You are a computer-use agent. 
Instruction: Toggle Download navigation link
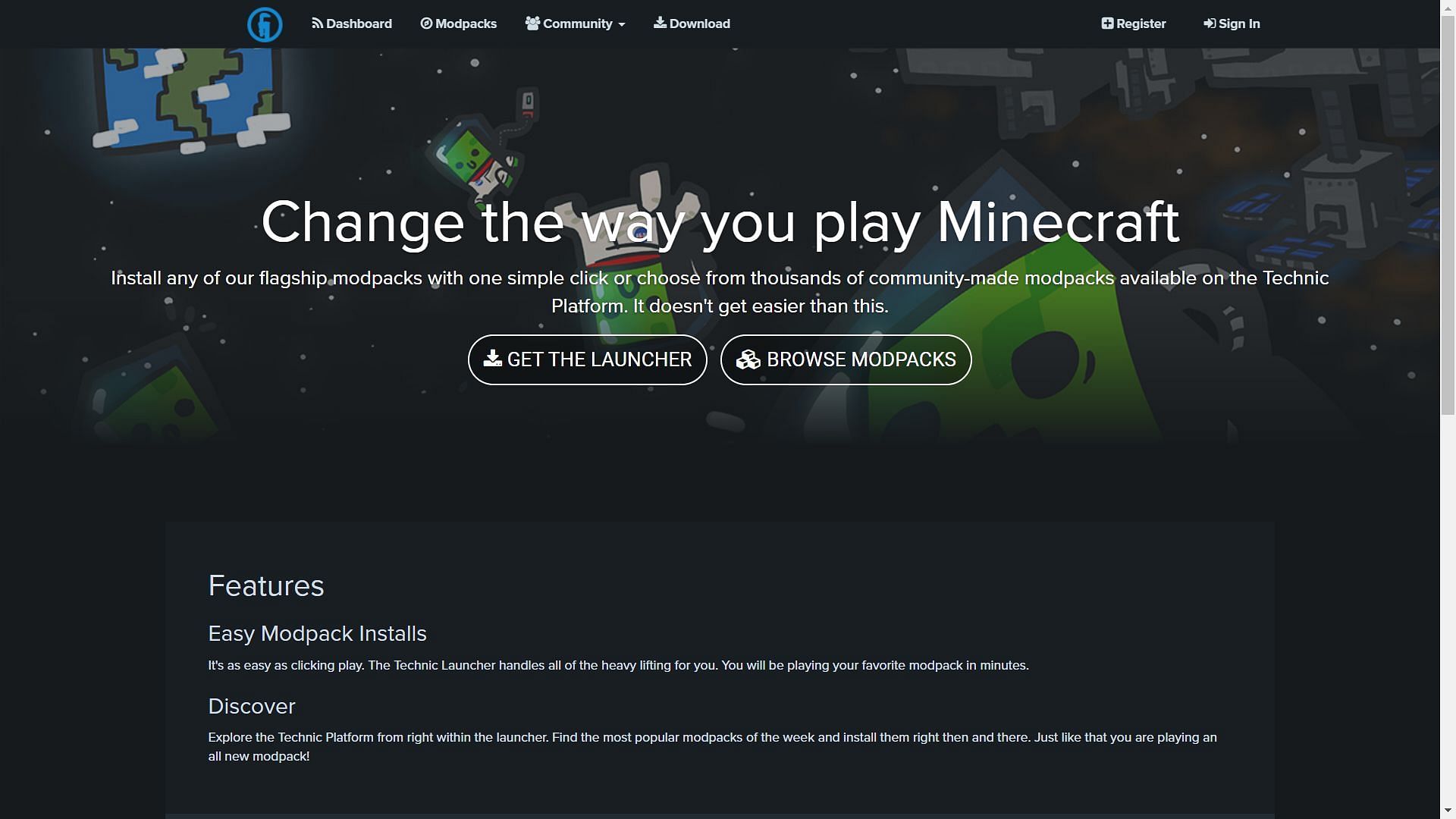691,23
